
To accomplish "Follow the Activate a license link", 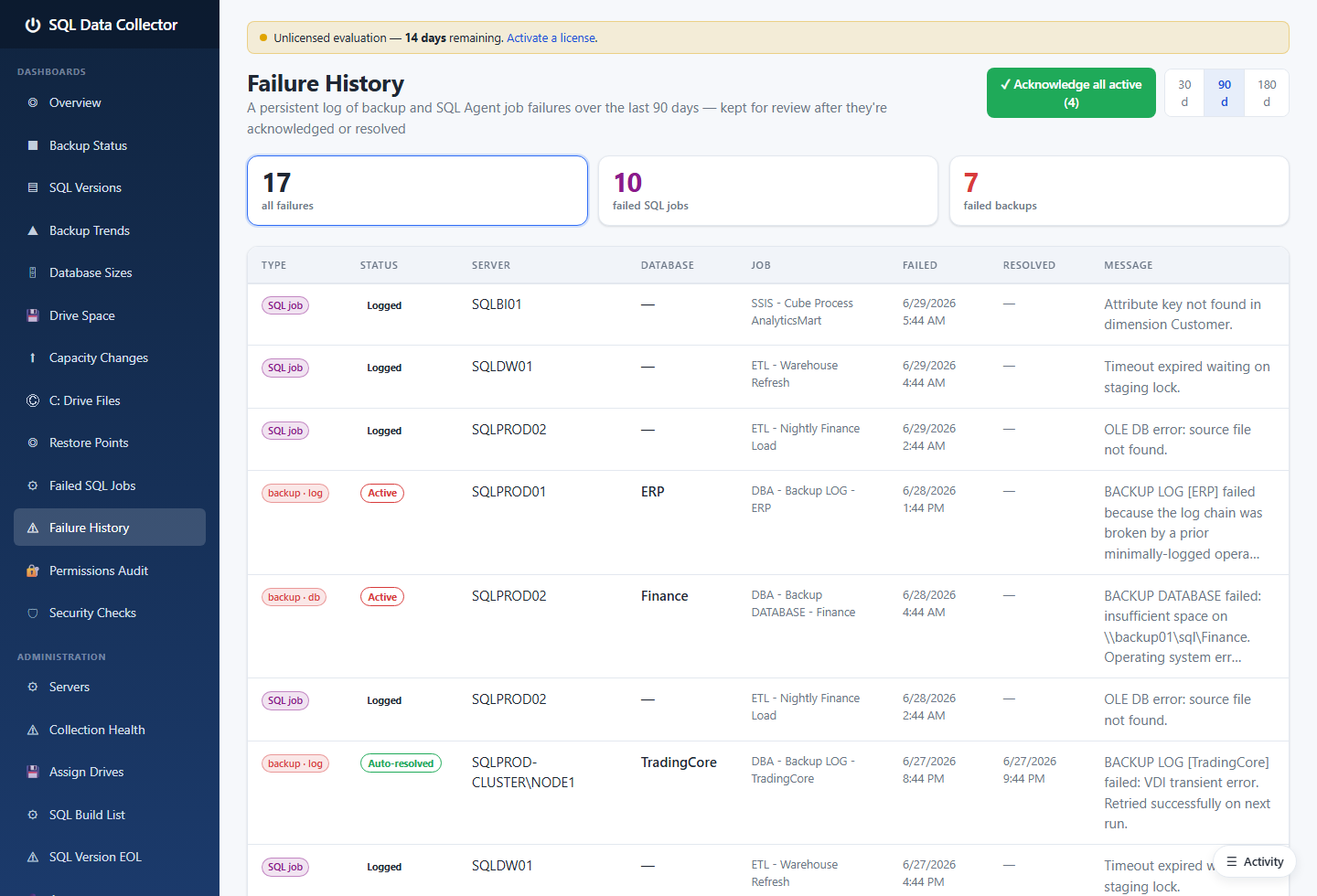I will (x=551, y=37).
